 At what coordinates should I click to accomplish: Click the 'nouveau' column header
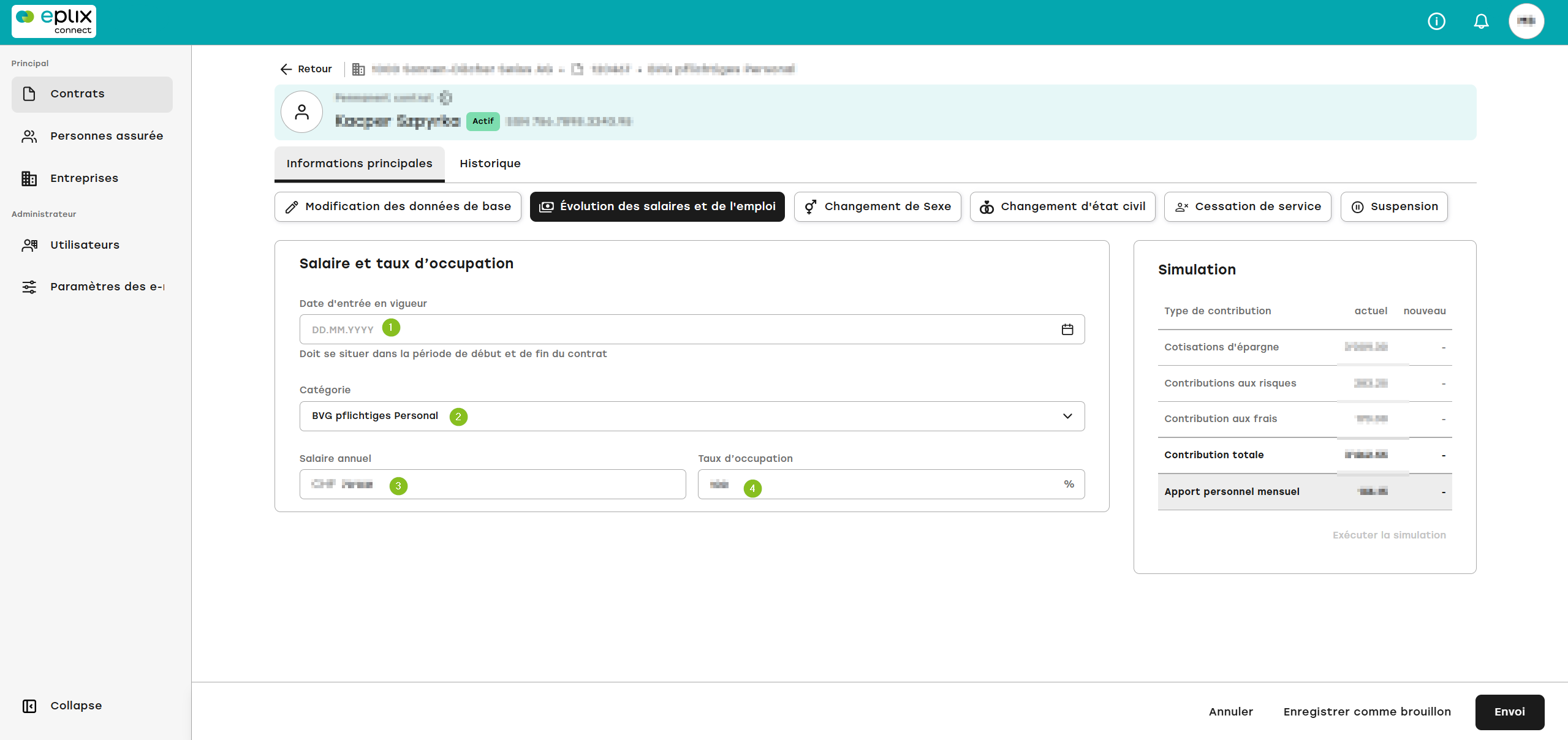coord(1425,311)
